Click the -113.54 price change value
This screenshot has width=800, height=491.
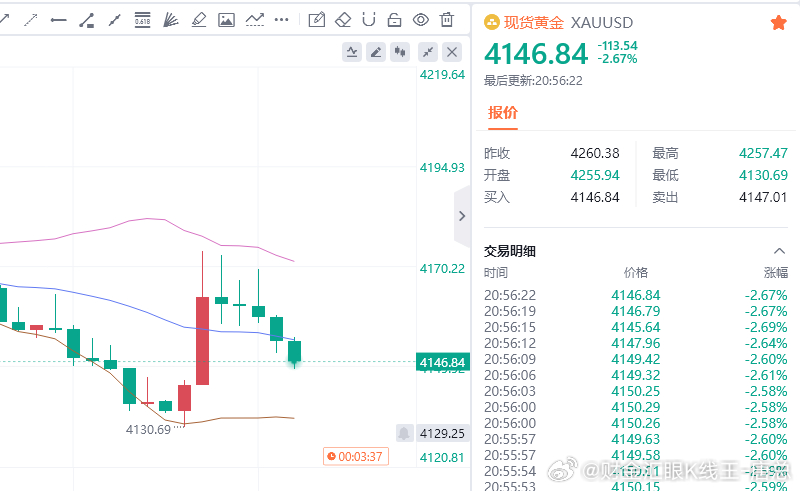click(617, 45)
